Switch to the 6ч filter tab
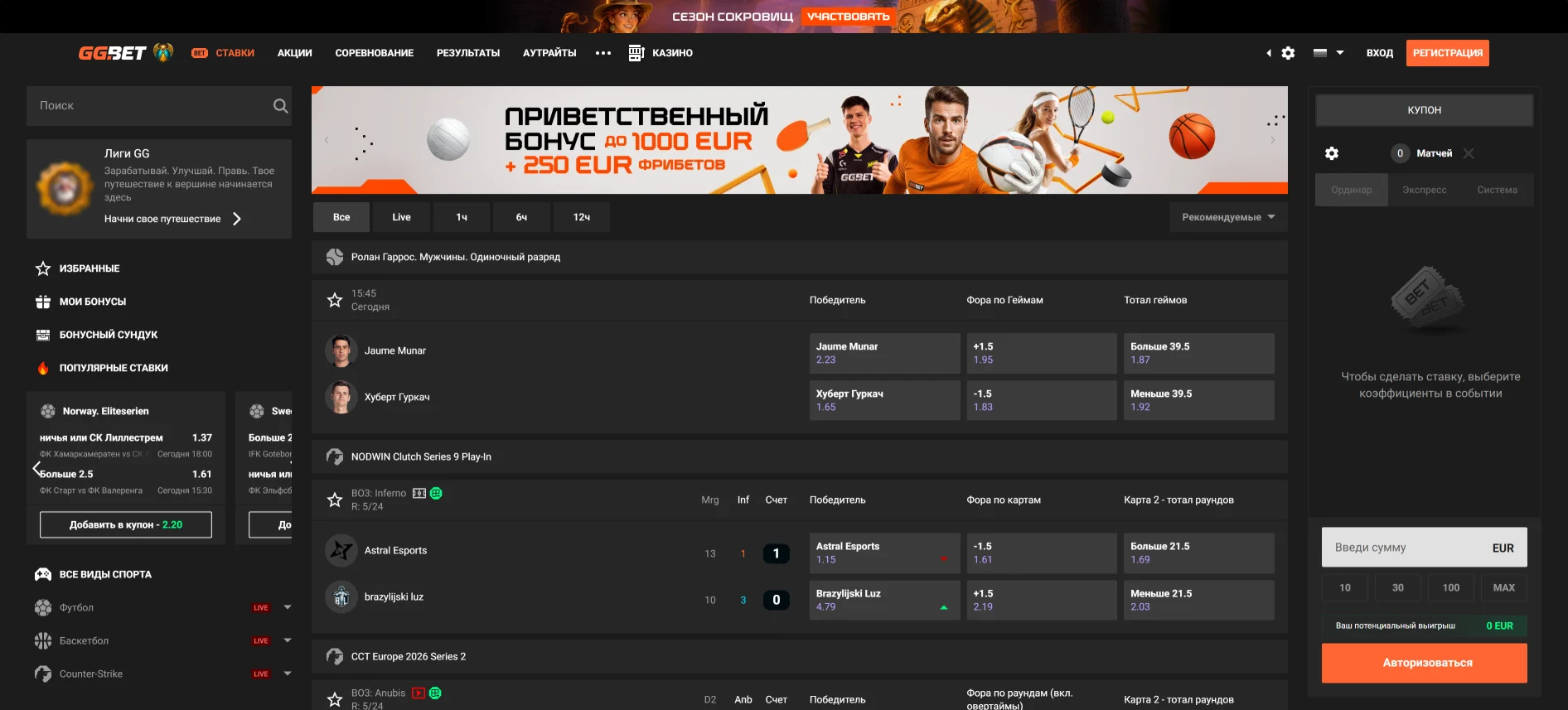 [x=521, y=217]
